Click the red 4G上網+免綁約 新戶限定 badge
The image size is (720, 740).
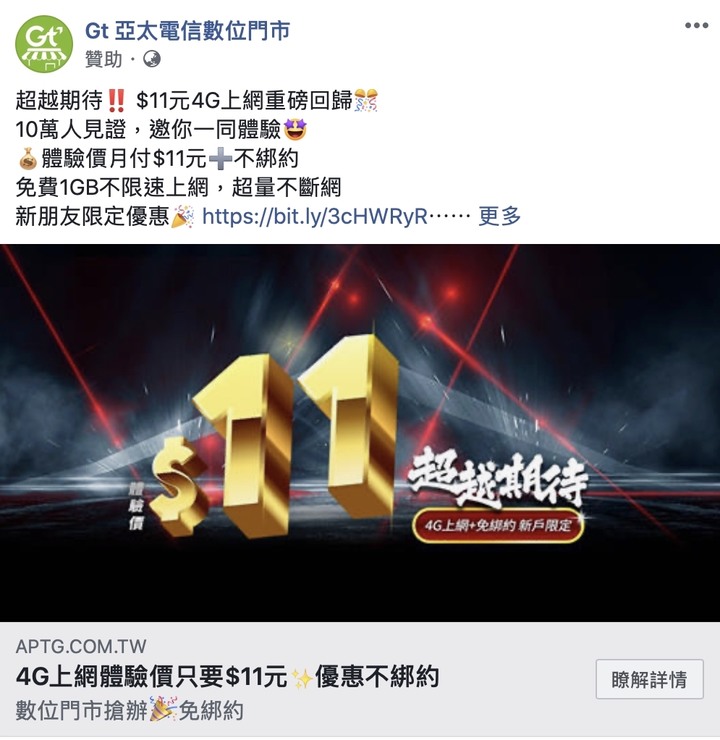[498, 525]
